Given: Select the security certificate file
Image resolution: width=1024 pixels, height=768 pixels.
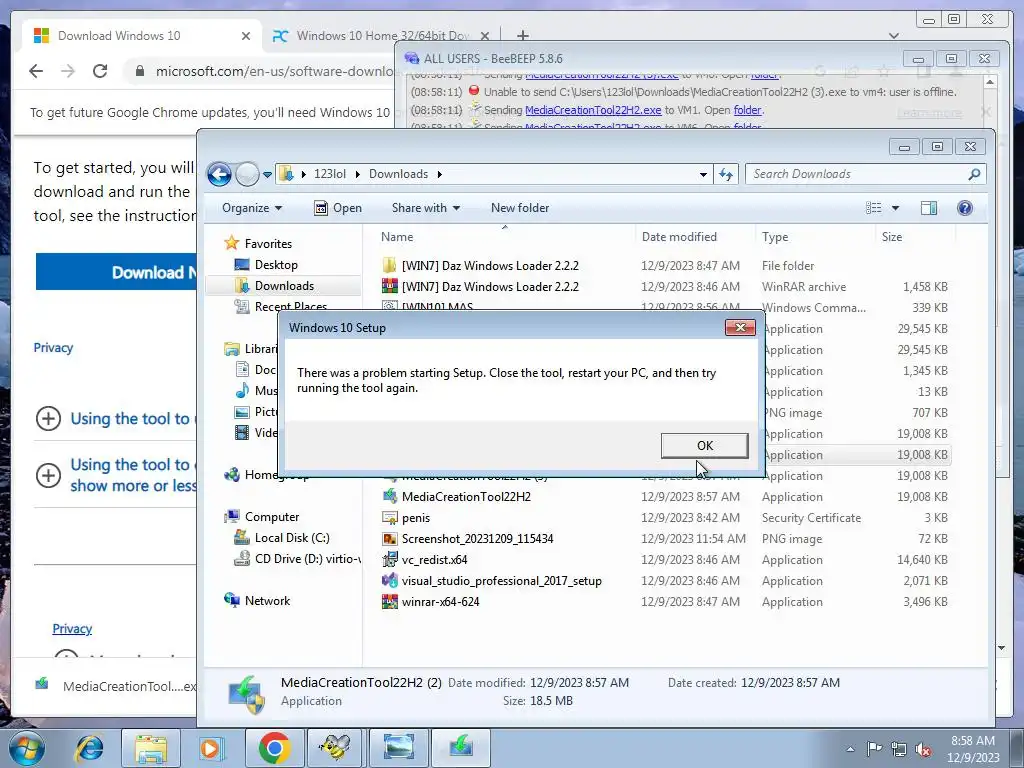Looking at the screenshot, I should coord(415,518).
